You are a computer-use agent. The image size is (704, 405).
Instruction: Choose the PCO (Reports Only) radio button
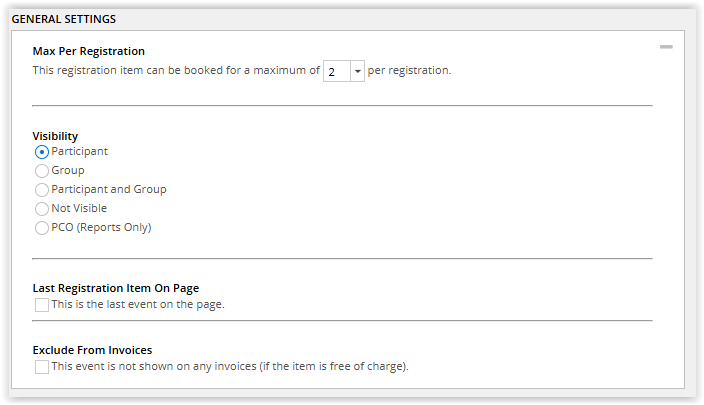pyautogui.click(x=42, y=228)
